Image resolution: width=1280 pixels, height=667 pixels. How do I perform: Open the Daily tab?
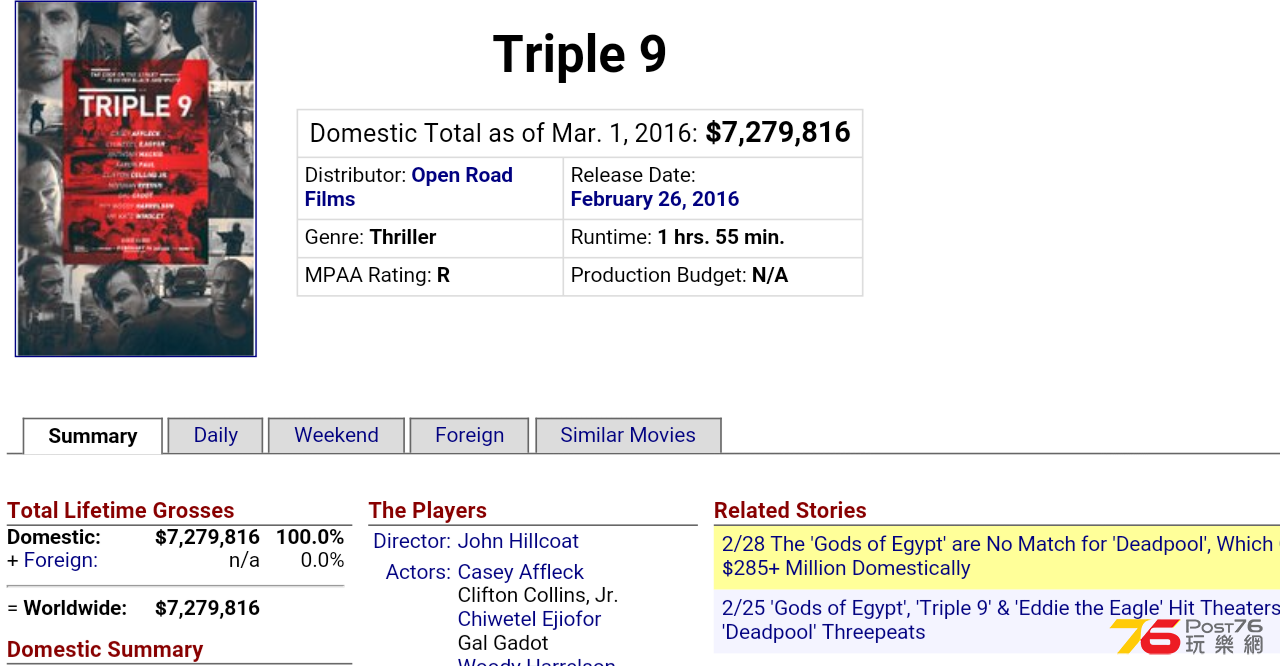pyautogui.click(x=216, y=435)
